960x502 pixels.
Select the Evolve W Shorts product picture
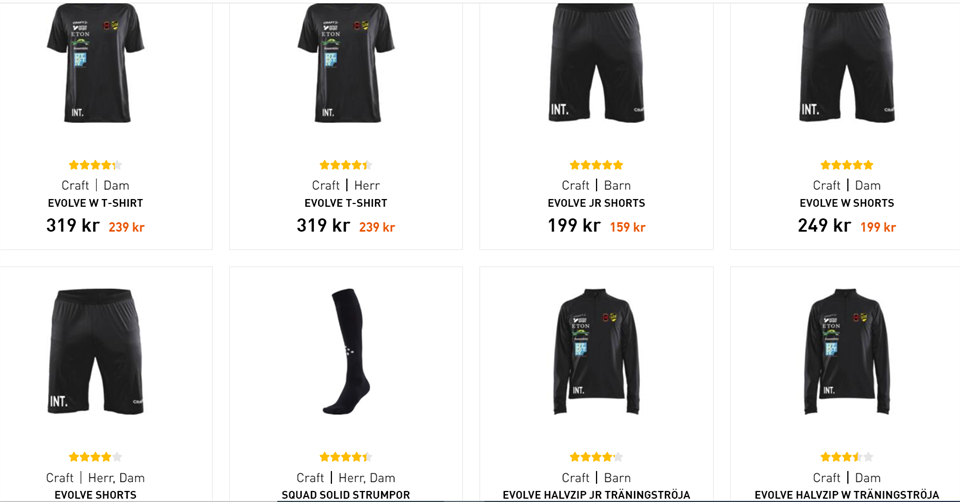pyautogui.click(x=847, y=63)
